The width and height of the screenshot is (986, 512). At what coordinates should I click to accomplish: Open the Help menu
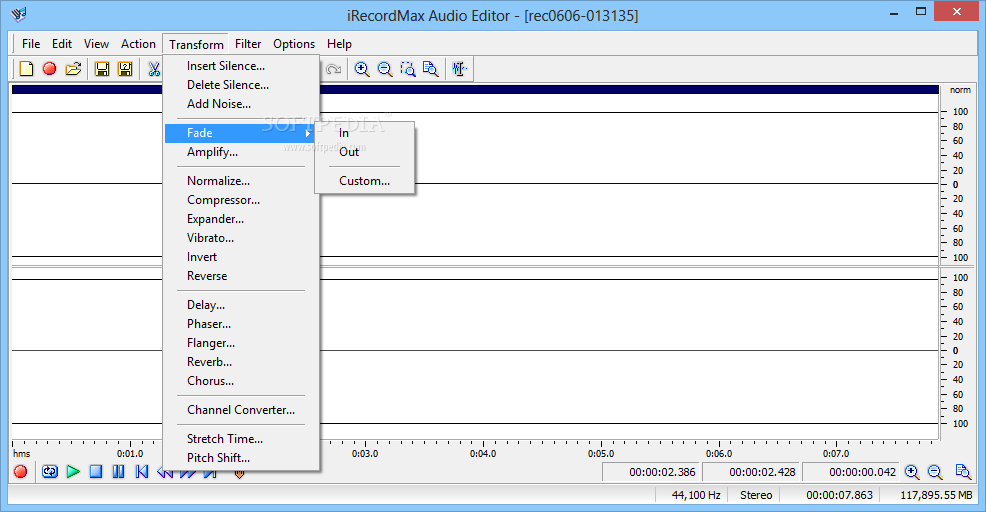coord(339,43)
